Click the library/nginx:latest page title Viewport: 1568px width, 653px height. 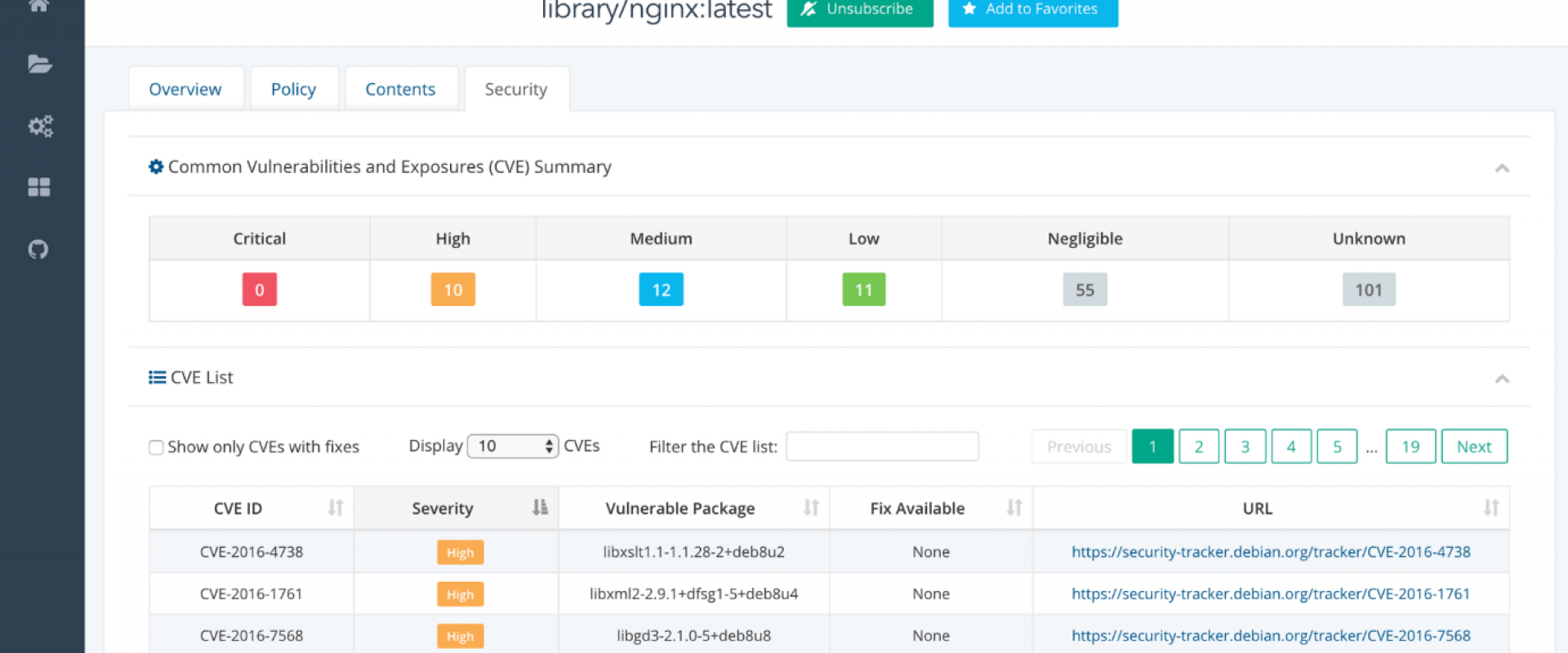click(x=657, y=11)
